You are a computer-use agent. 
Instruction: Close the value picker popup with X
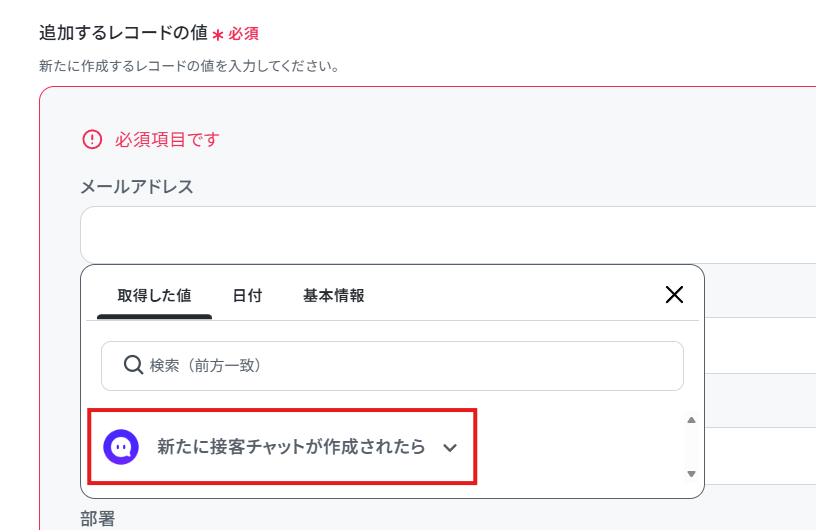click(x=674, y=295)
